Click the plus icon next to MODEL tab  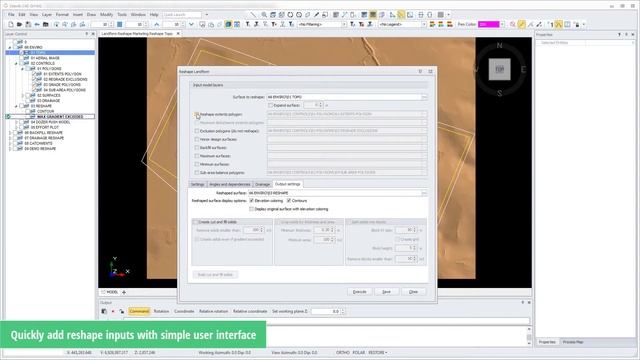(124, 292)
